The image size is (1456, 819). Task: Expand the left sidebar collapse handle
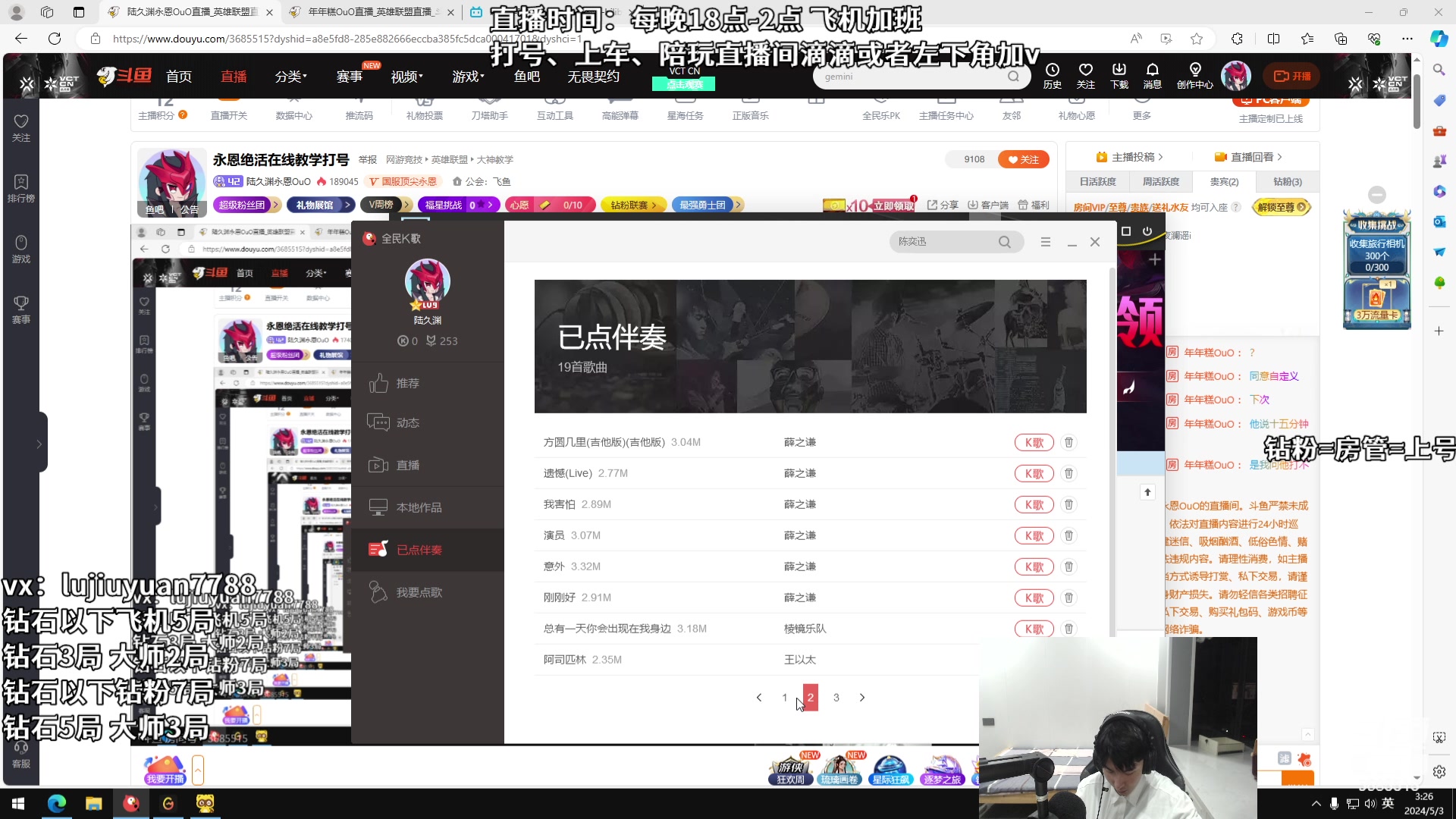click(39, 444)
